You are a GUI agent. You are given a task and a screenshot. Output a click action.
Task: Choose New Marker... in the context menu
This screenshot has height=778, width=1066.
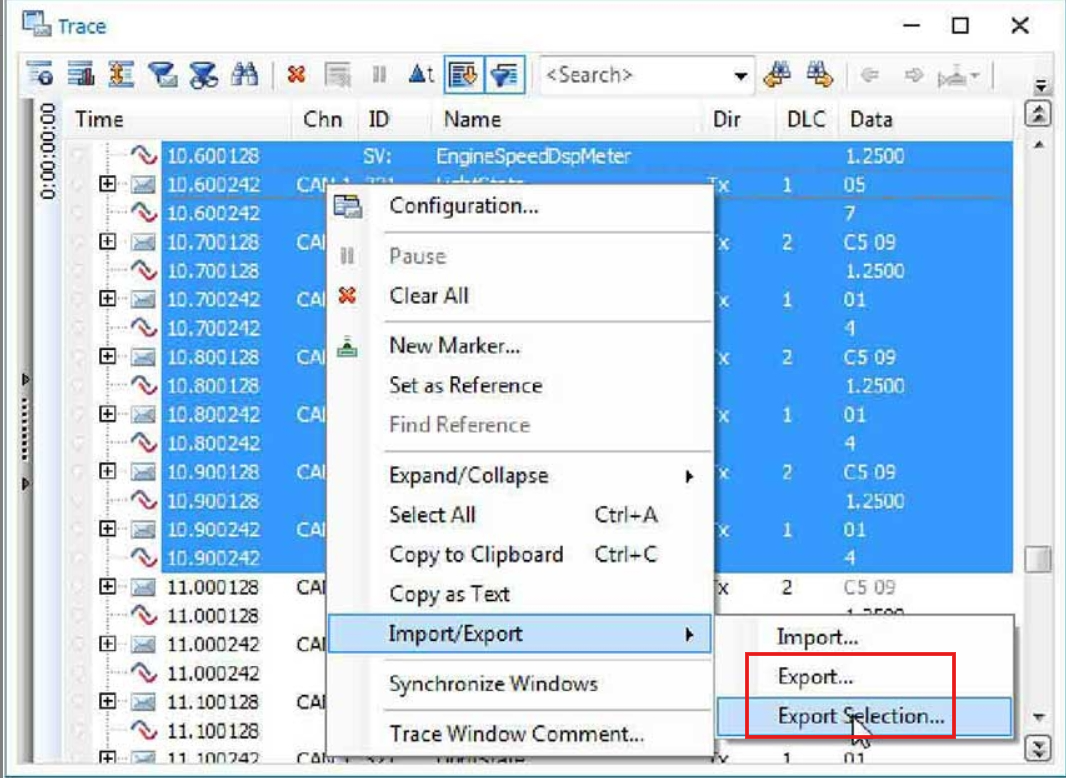[520, 345]
